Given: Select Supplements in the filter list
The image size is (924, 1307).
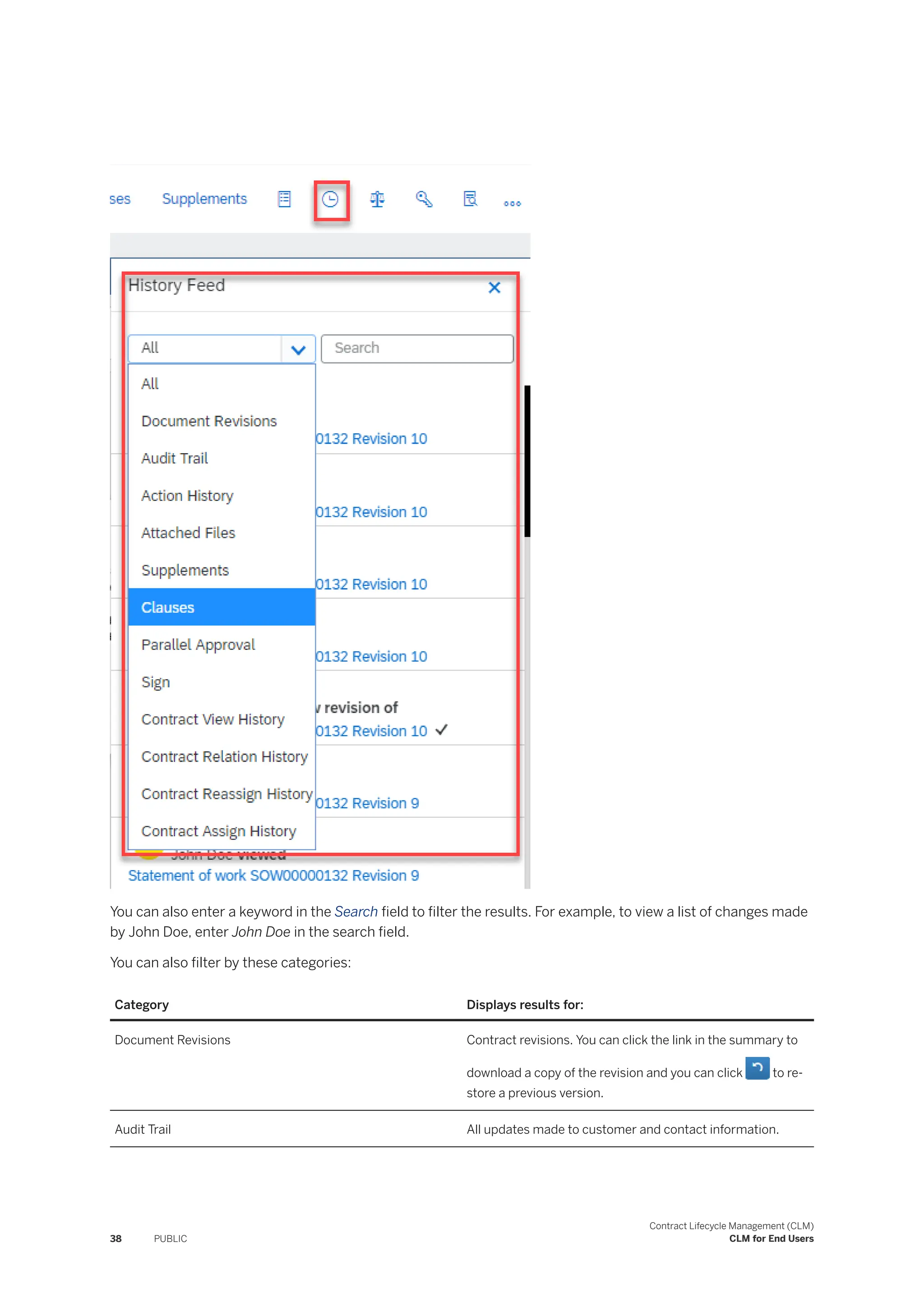Looking at the screenshot, I should coord(222,570).
